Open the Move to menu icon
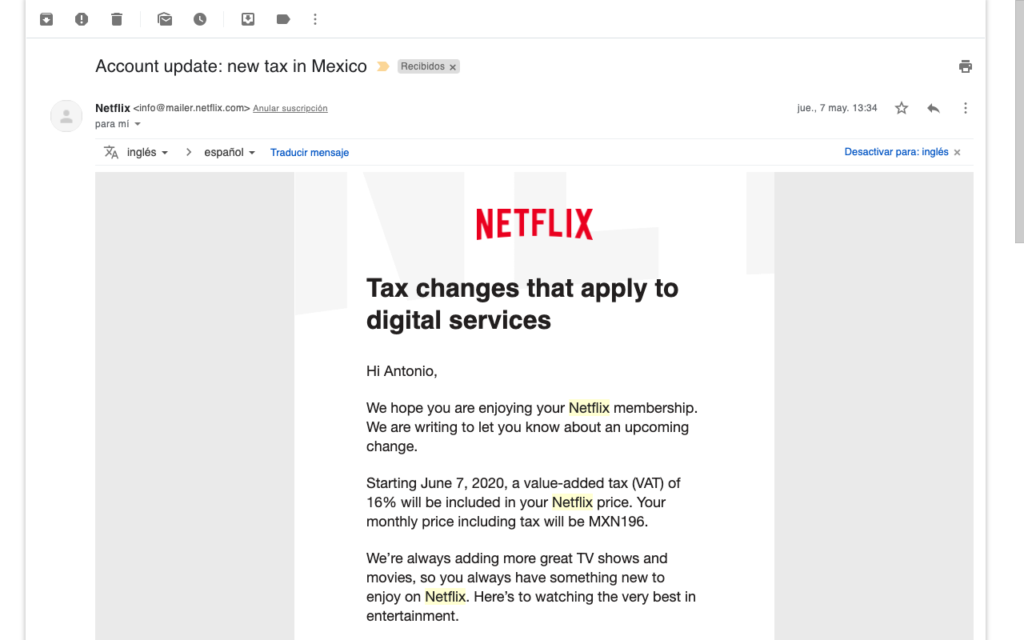The height and width of the screenshot is (640, 1024). pos(248,20)
